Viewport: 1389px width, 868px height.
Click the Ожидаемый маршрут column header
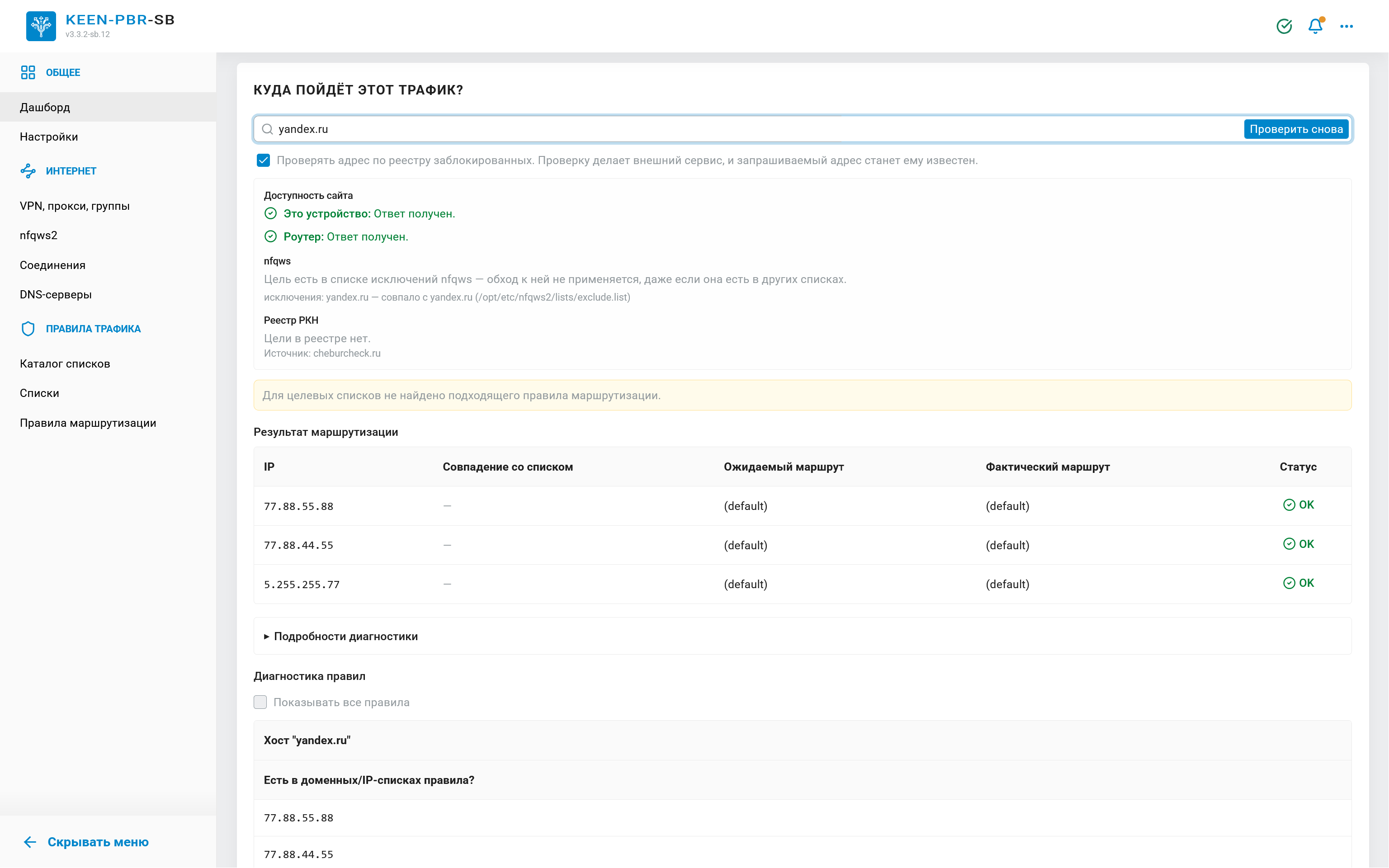click(x=784, y=467)
